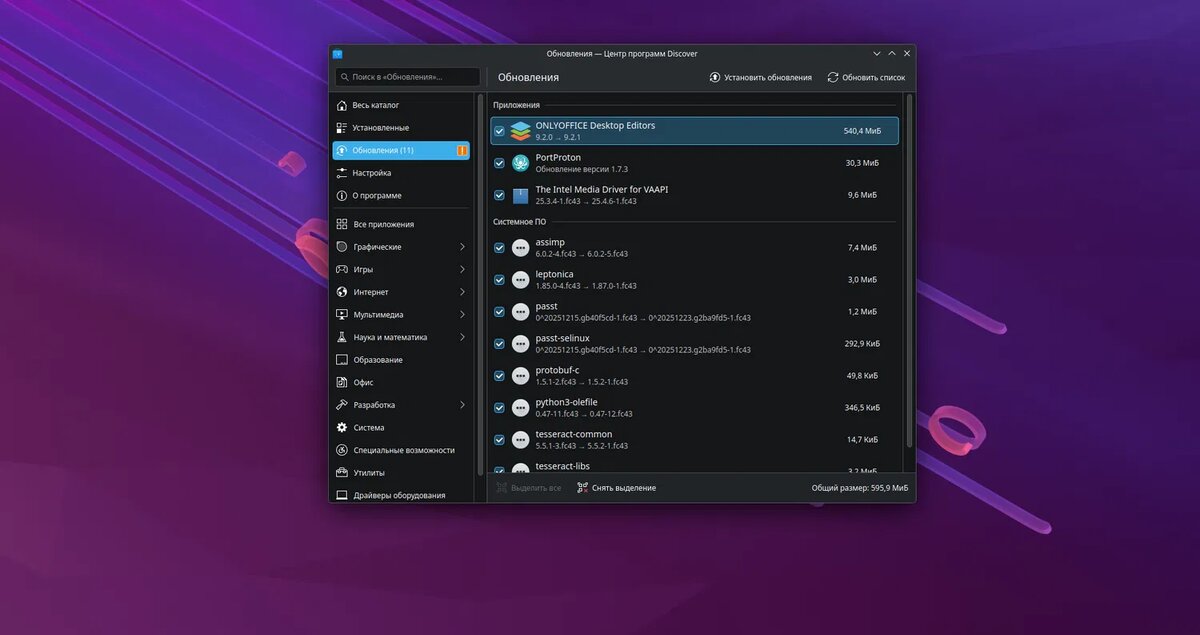Click the Поиск в Обновлениях search field
The width and height of the screenshot is (1200, 635).
tap(408, 76)
